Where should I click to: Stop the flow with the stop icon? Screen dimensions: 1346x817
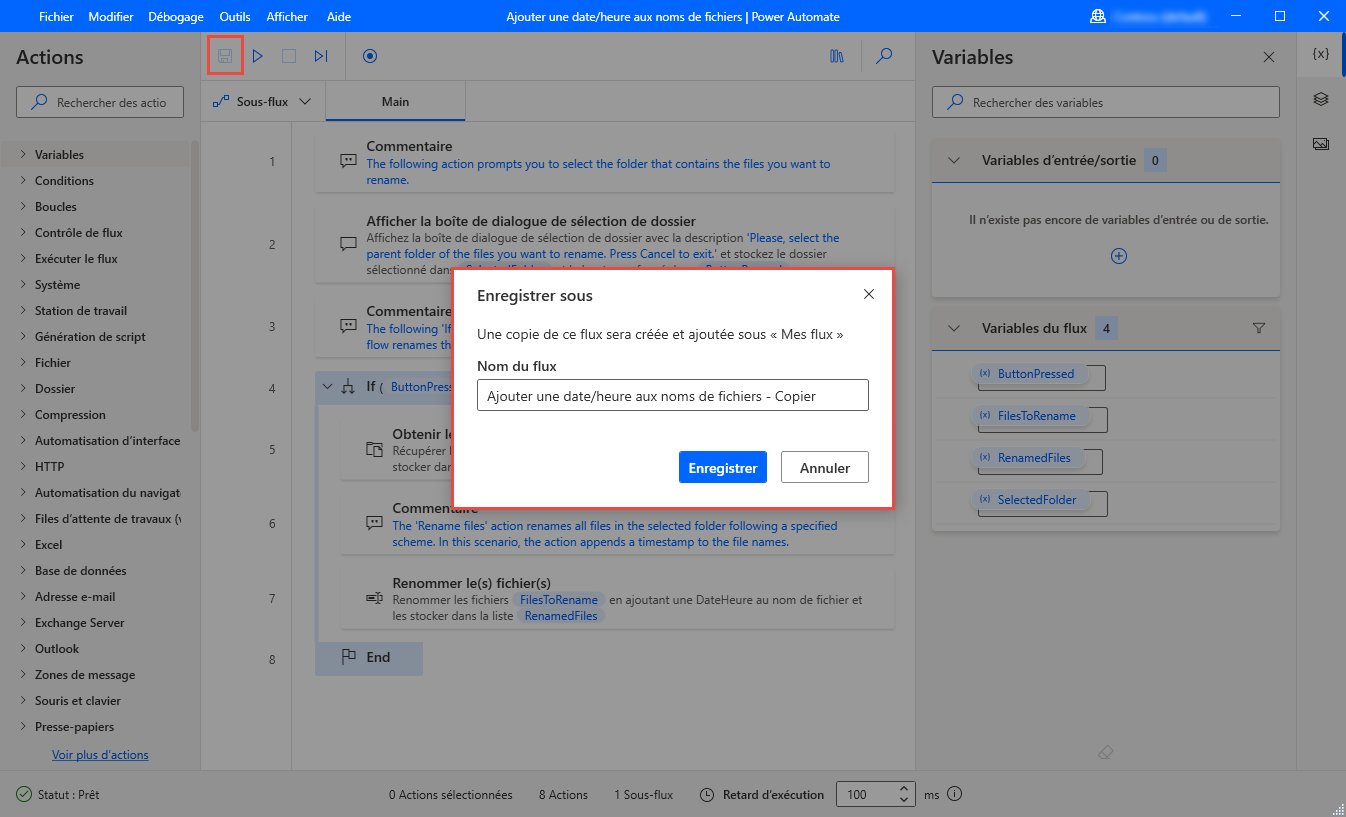click(x=289, y=56)
